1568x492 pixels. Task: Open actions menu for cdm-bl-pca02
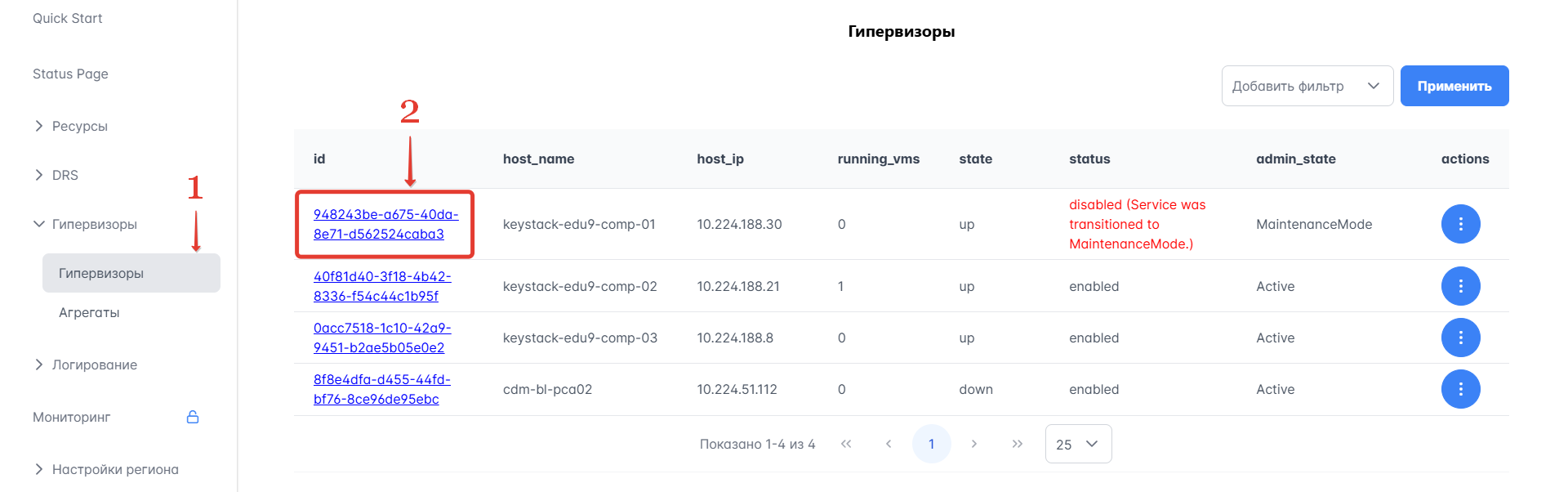pos(1460,389)
